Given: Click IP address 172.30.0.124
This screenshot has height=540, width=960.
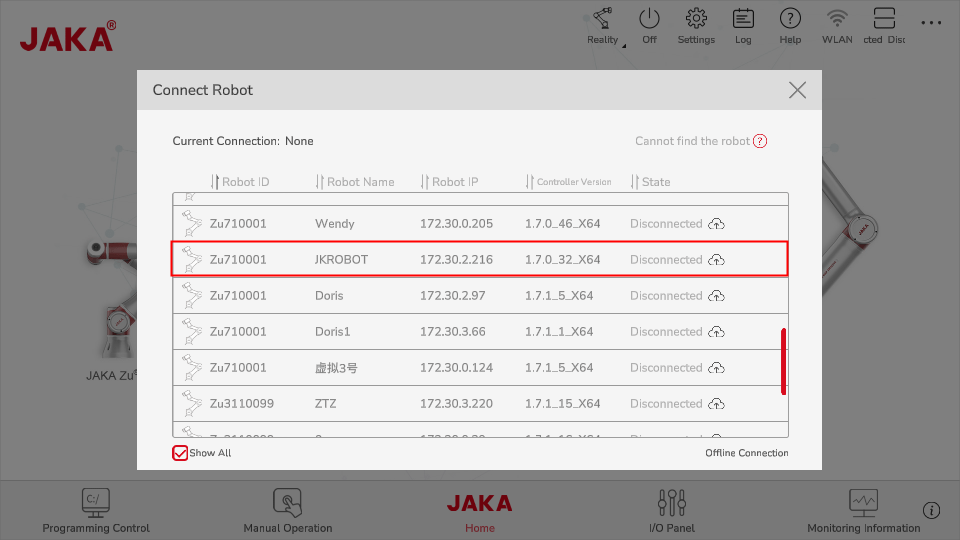Looking at the screenshot, I should coord(456,368).
